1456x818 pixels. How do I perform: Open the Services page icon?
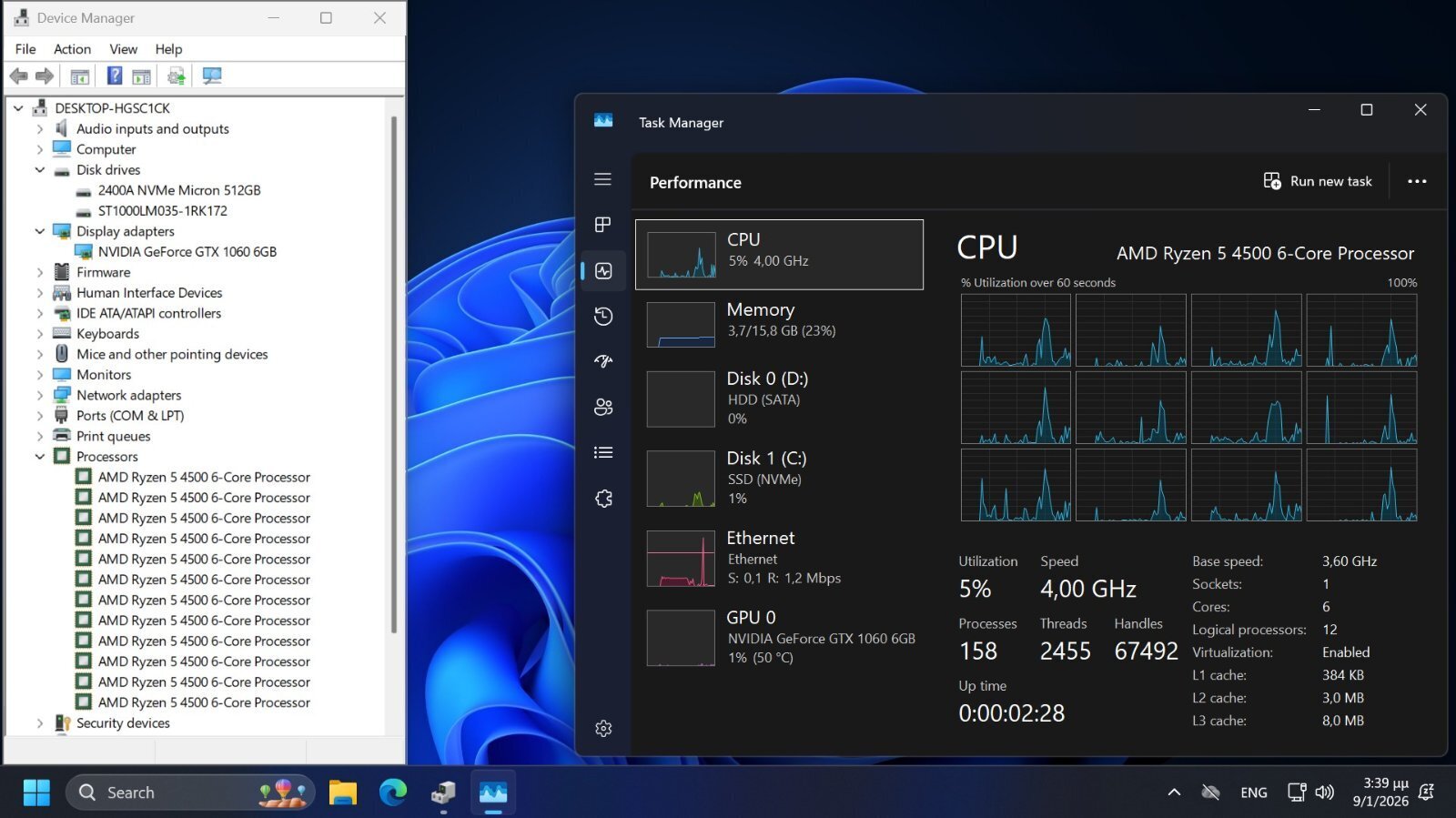[x=602, y=499]
